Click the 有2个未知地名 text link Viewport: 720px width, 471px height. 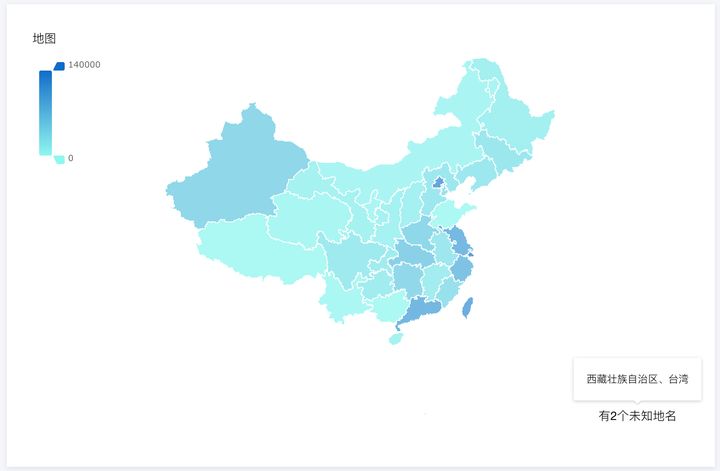click(637, 416)
